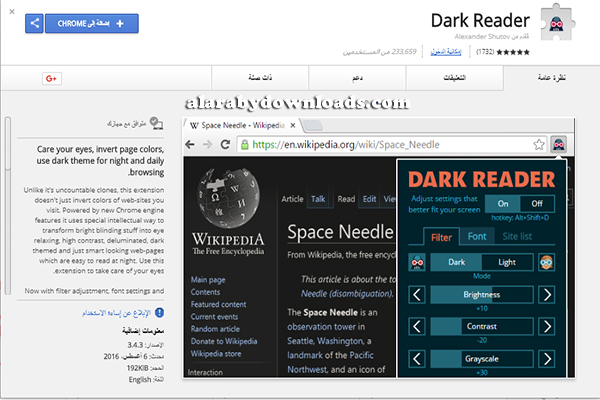600x400 pixels.
Task: Click Wikipedia Read tab
Action: [346, 199]
